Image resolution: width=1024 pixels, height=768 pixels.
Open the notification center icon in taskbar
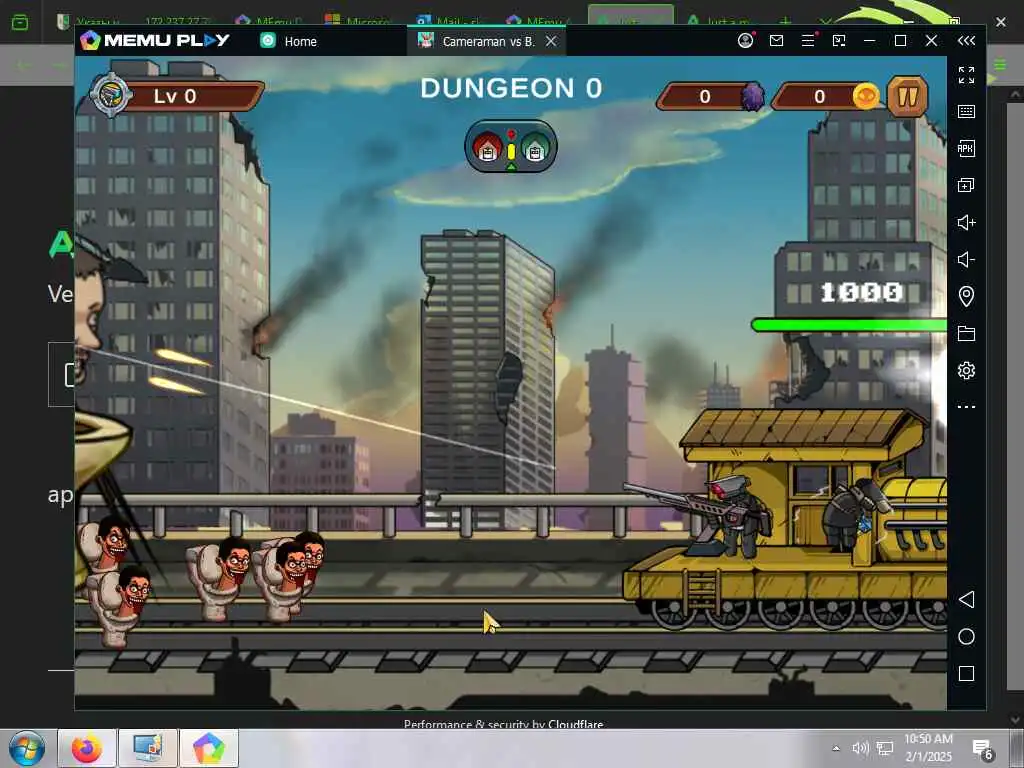click(x=982, y=749)
